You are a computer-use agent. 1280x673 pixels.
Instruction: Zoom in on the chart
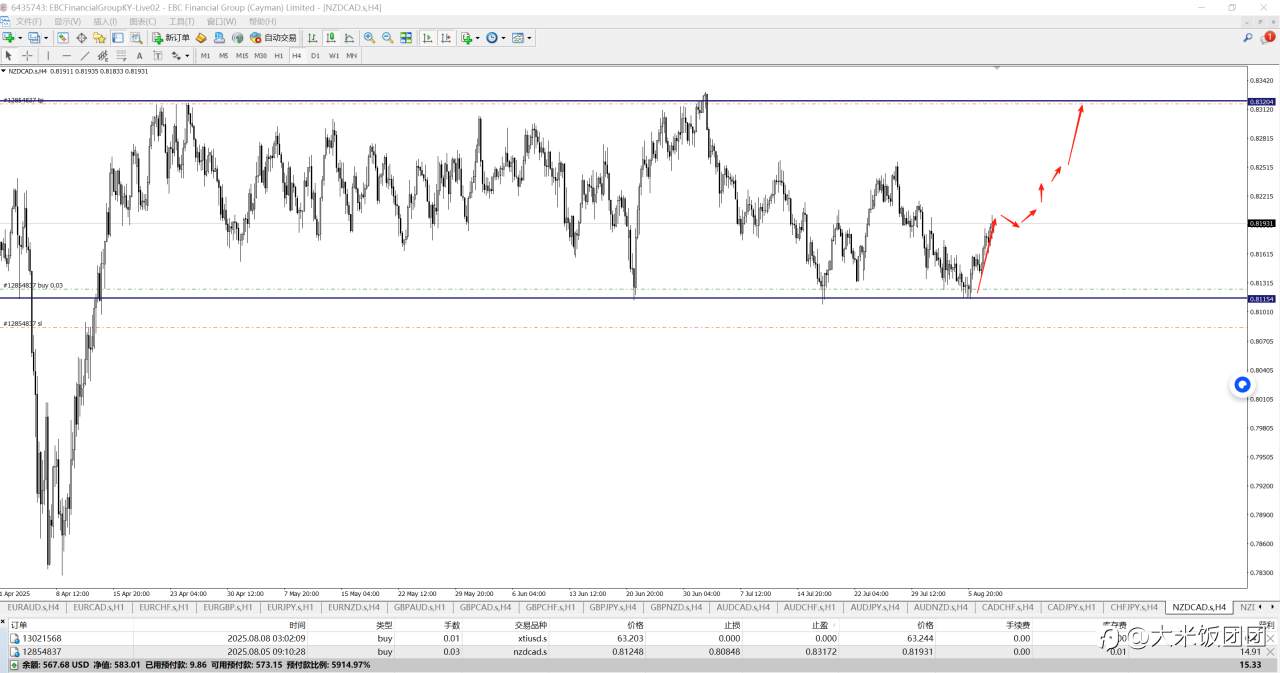pos(369,38)
